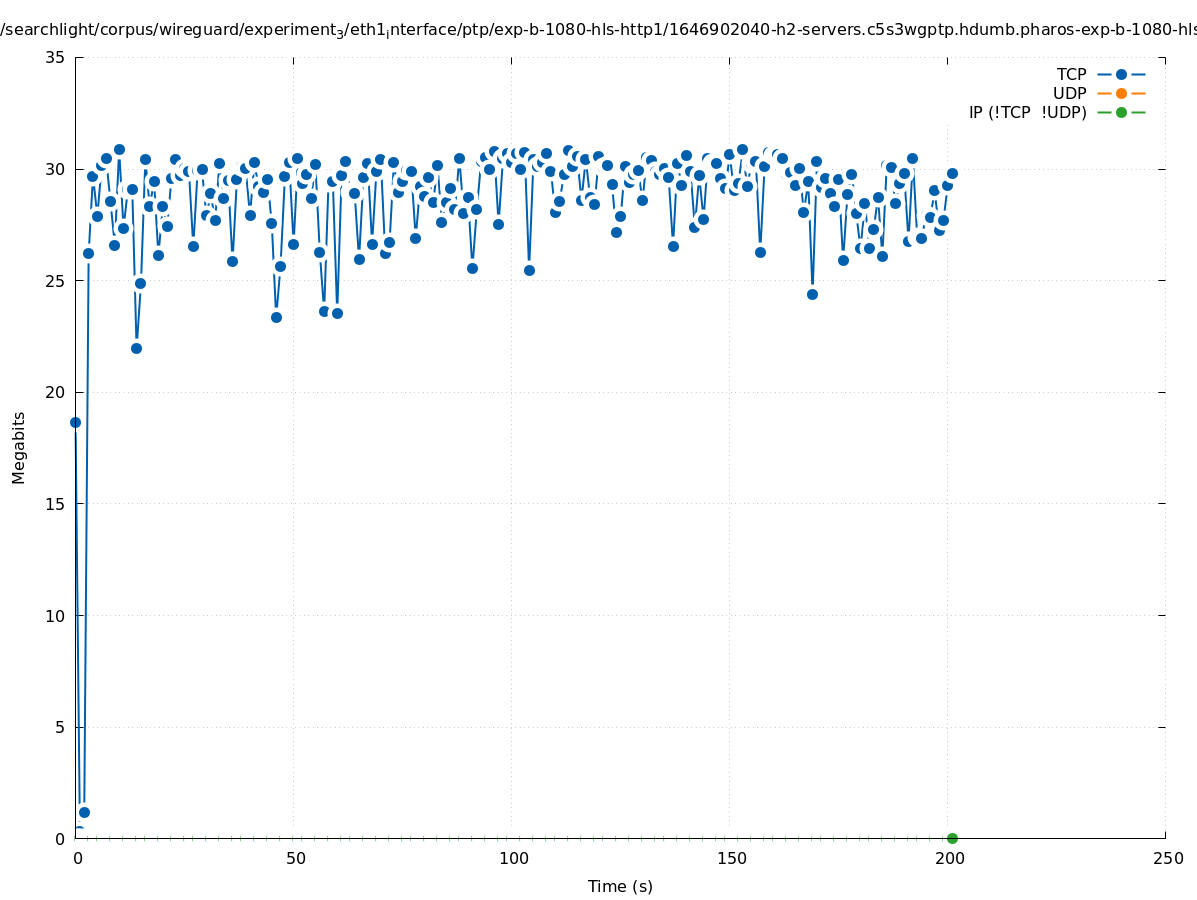Click the 35 tick label on the y-axis
This screenshot has height=900, width=1197.
(56, 57)
